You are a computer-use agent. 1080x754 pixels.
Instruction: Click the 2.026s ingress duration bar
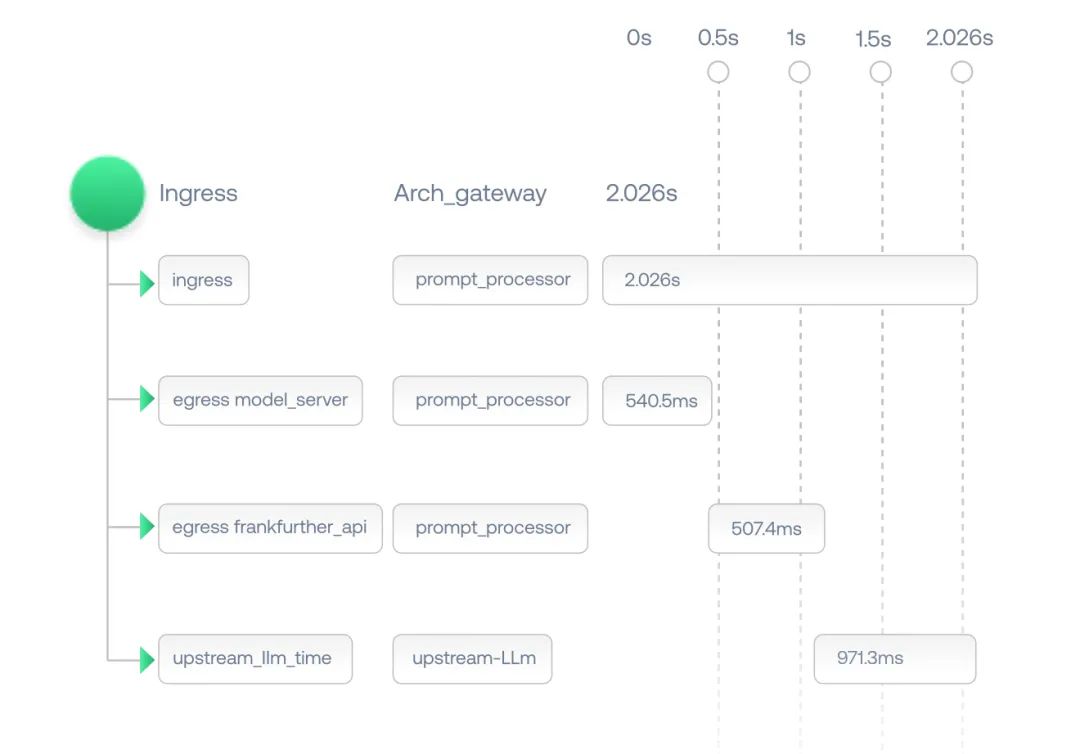(790, 280)
